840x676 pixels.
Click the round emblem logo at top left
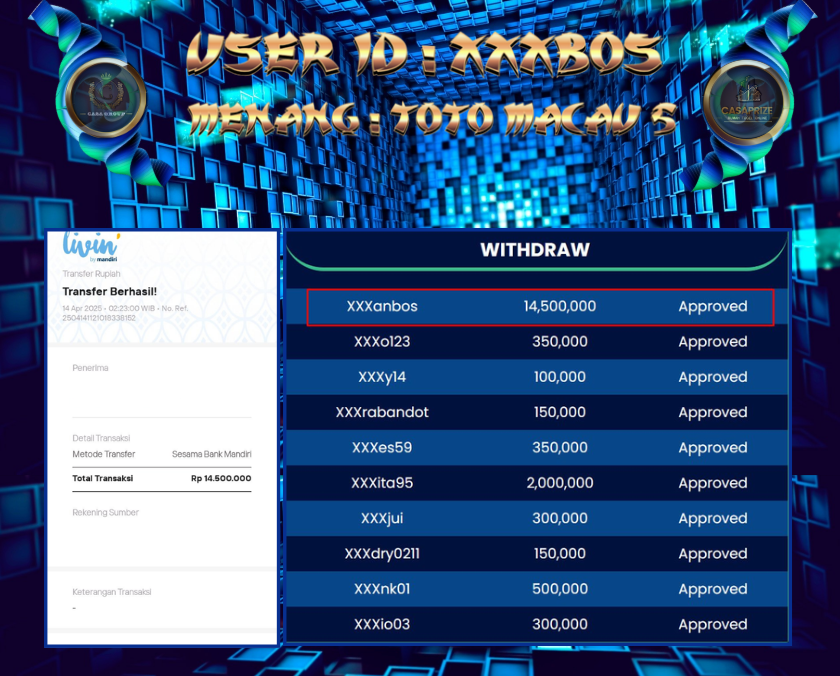pyautogui.click(x=103, y=101)
